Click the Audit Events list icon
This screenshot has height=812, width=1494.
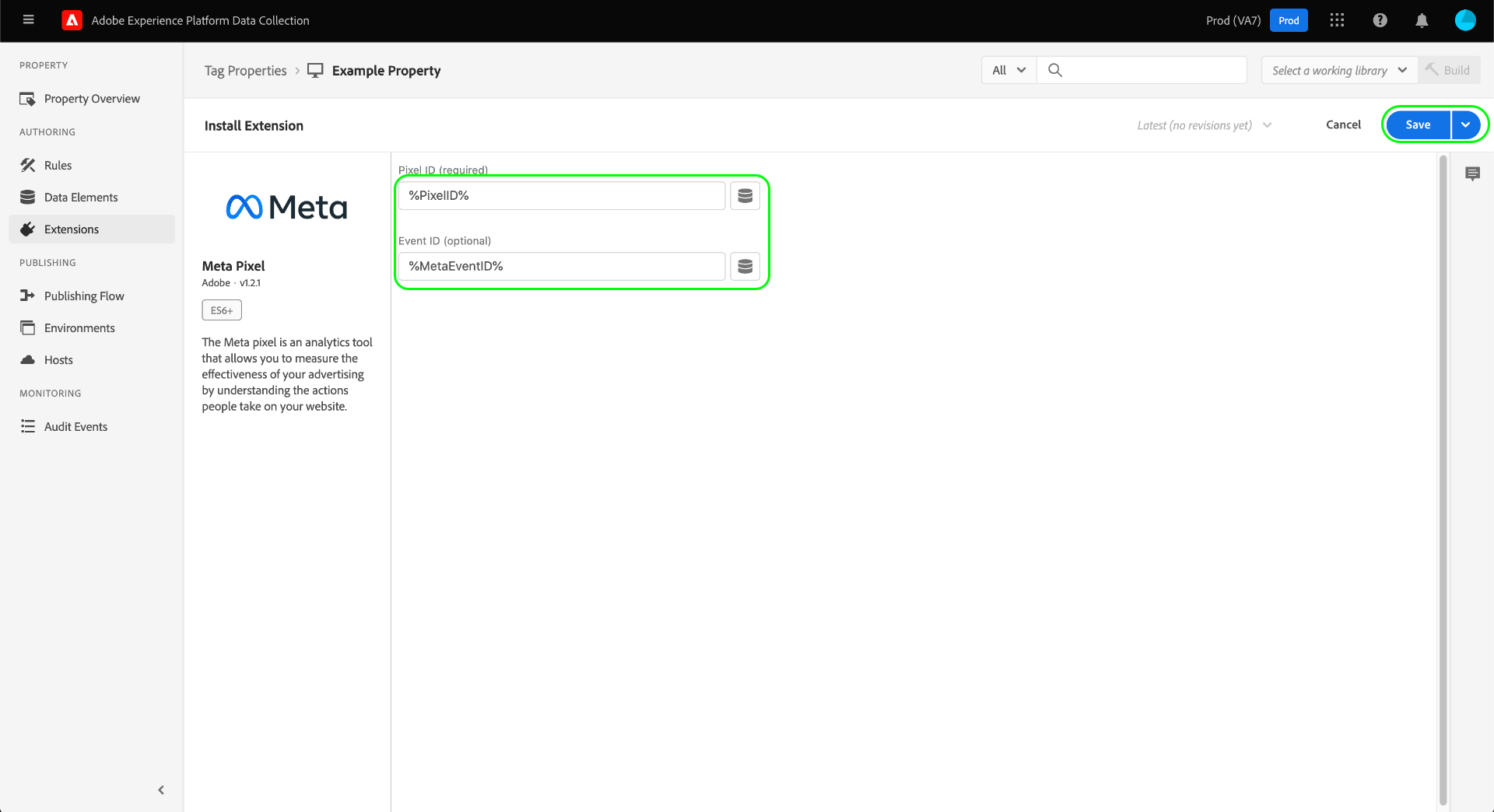pyautogui.click(x=28, y=426)
